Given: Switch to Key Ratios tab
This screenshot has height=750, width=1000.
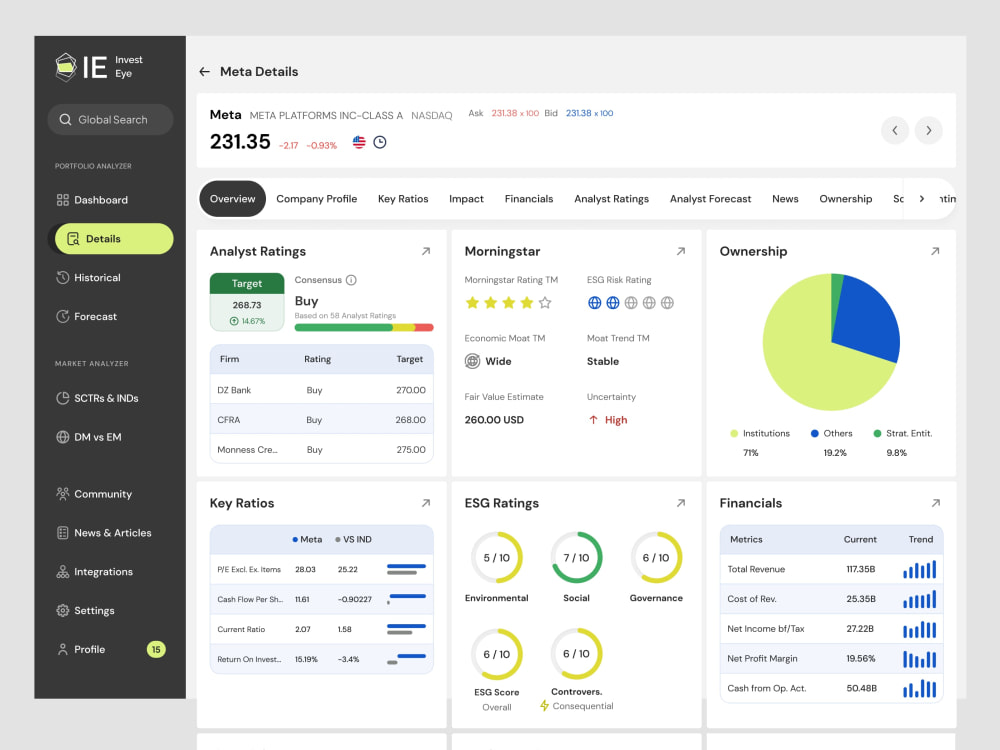Looking at the screenshot, I should tap(403, 199).
